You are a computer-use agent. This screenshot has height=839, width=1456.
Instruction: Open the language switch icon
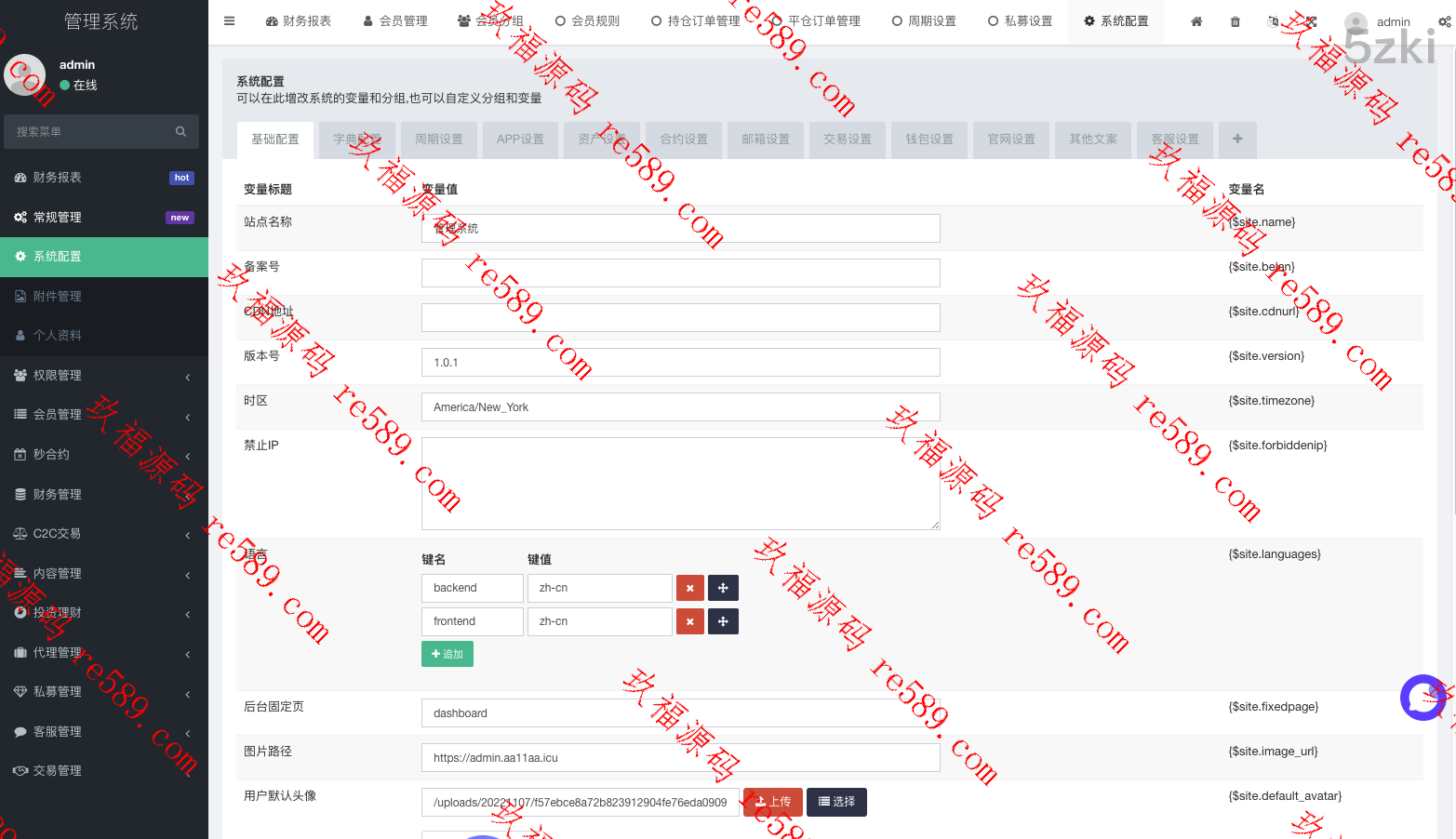pos(1273,21)
